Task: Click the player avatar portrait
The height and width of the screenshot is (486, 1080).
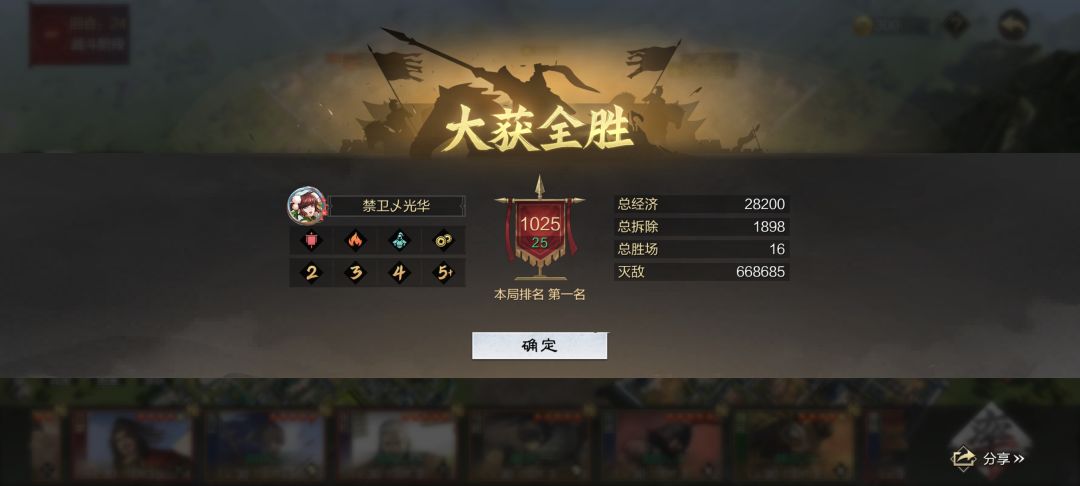Action: pos(307,206)
